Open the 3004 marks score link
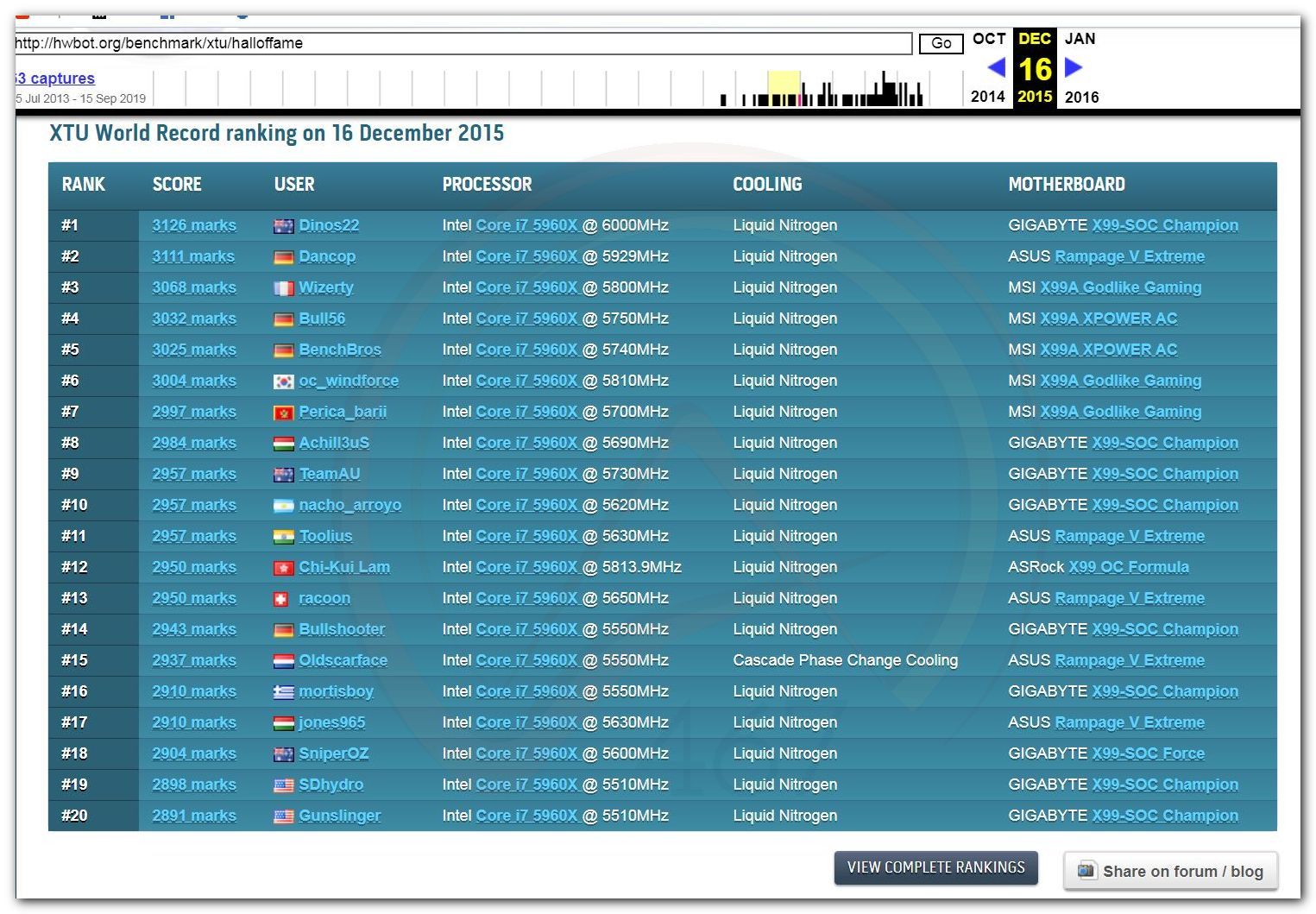 tap(194, 381)
